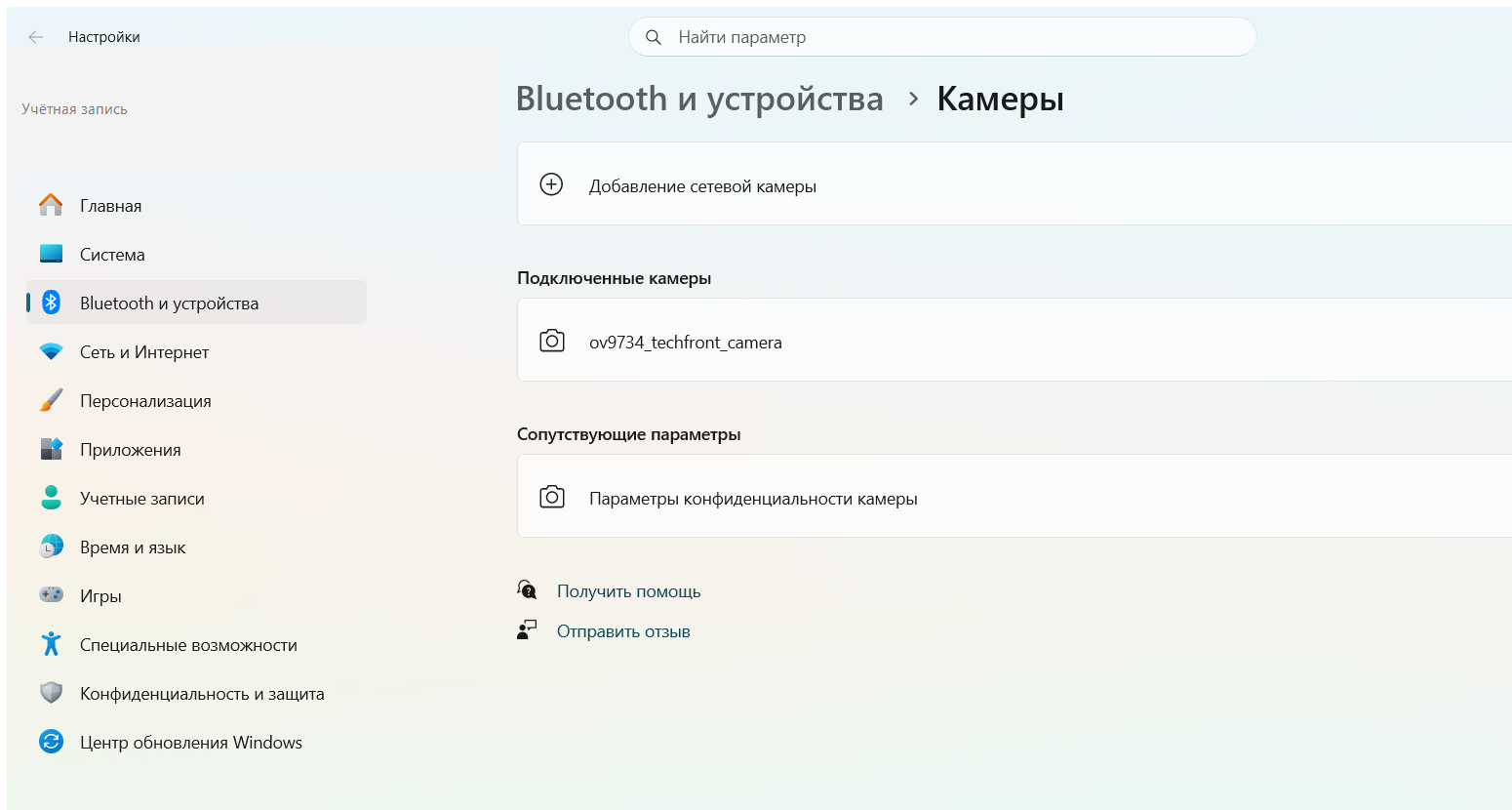The width and height of the screenshot is (1512, 810).
Task: Open Время и язык settings
Action: click(196, 547)
